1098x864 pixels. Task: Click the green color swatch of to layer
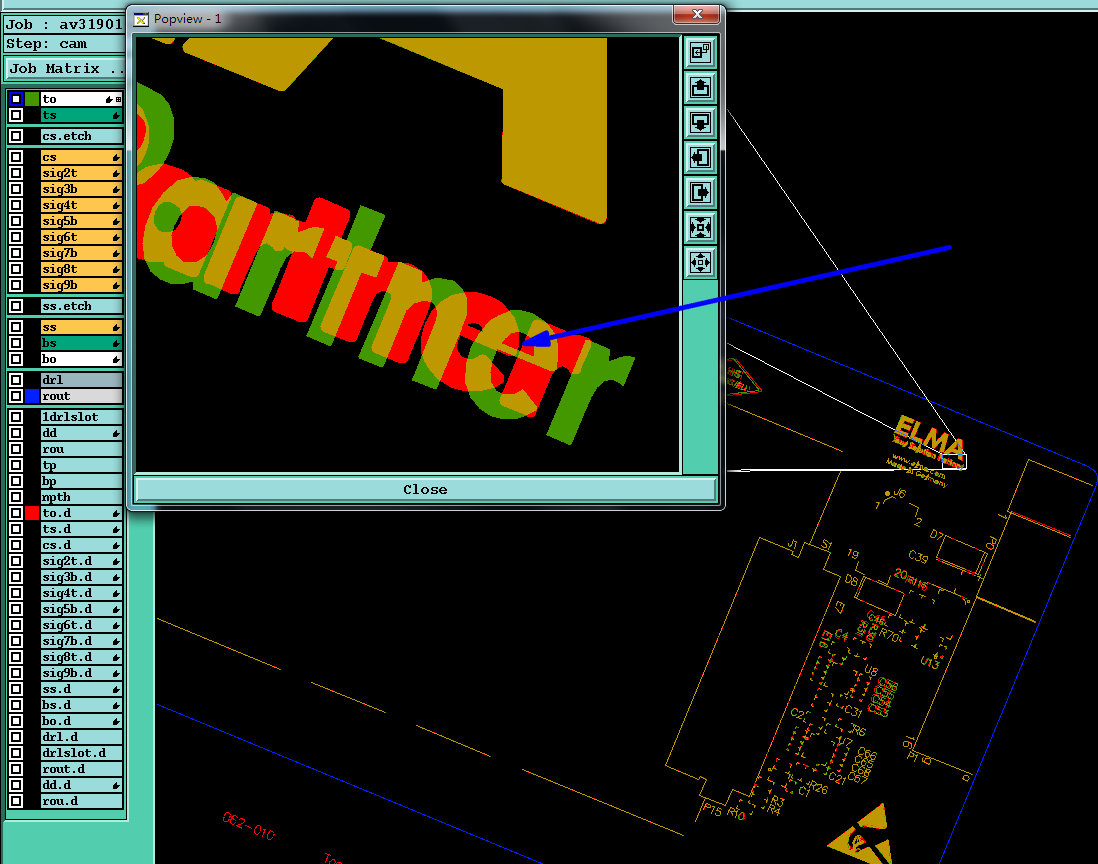[32, 99]
